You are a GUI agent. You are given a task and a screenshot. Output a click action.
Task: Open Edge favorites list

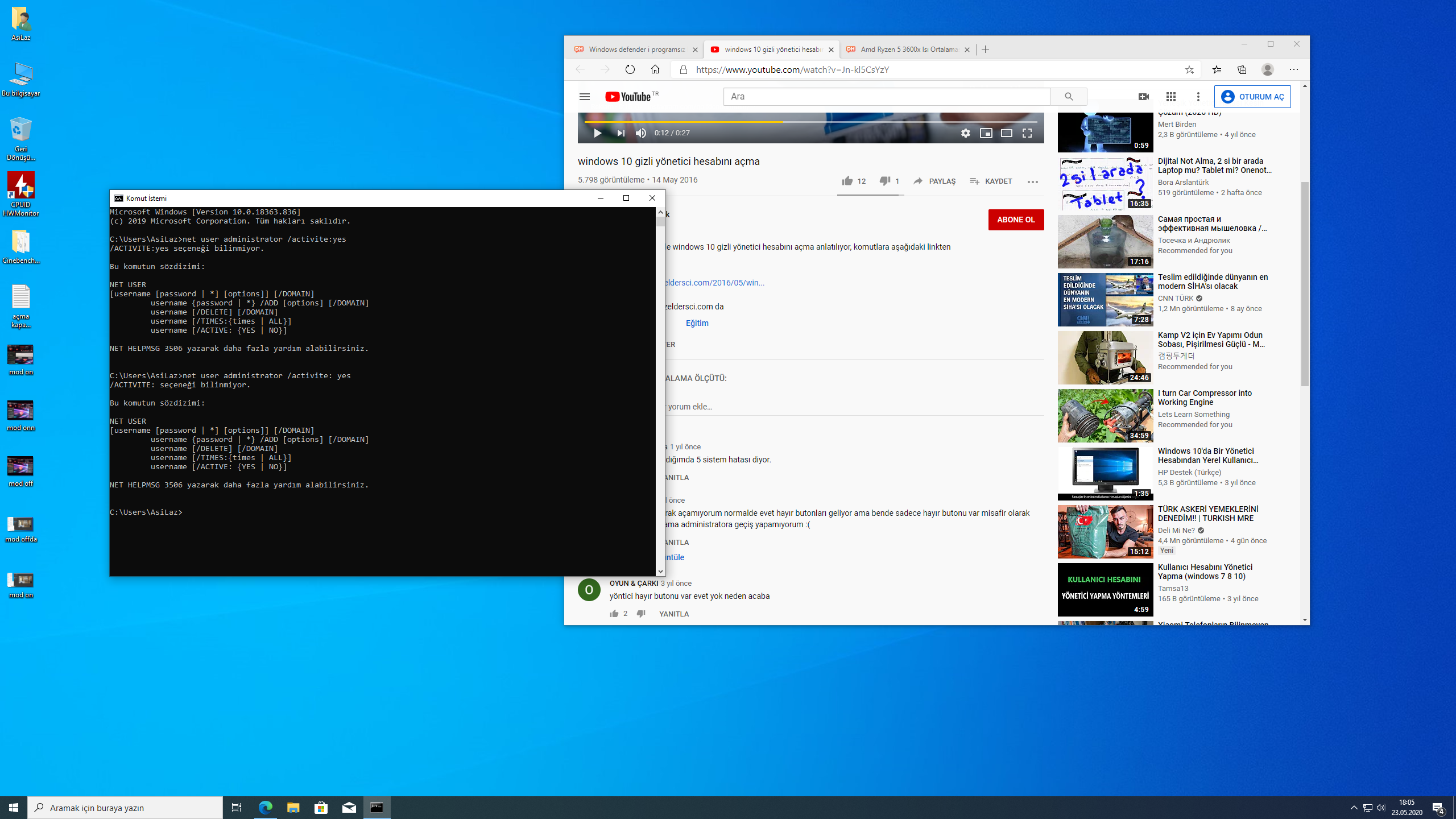pos(1217,69)
